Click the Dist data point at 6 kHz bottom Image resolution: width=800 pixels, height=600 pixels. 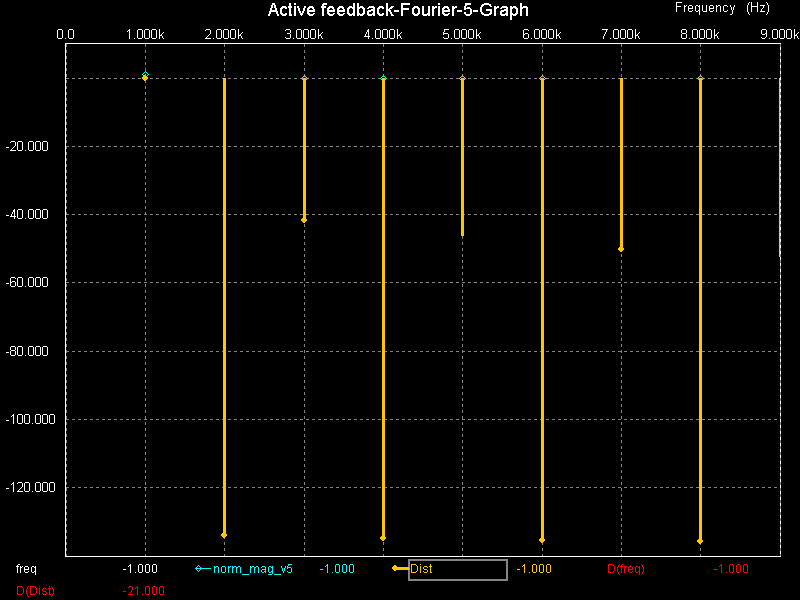point(542,540)
